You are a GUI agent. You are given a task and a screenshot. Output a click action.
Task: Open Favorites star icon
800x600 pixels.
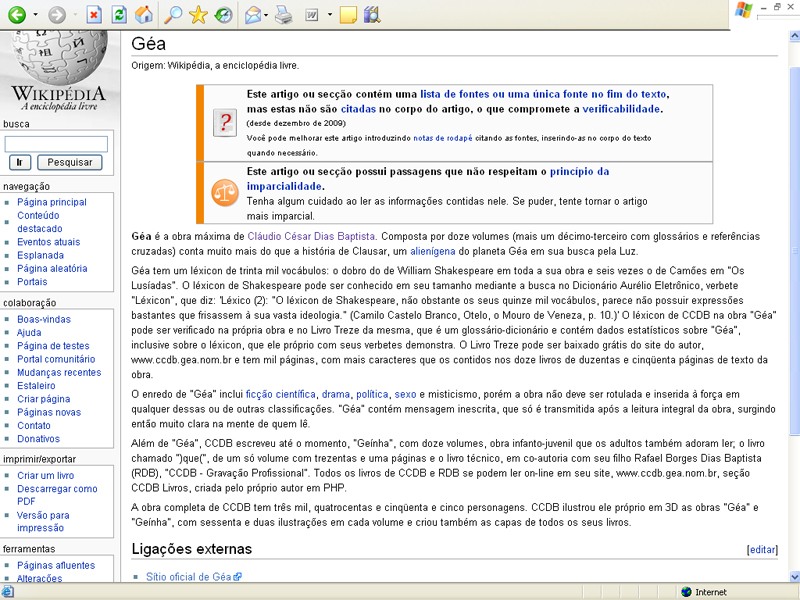[x=198, y=15]
